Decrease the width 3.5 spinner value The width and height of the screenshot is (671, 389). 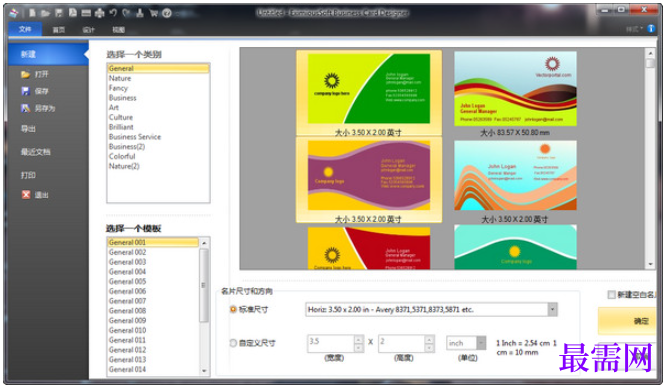tap(358, 347)
